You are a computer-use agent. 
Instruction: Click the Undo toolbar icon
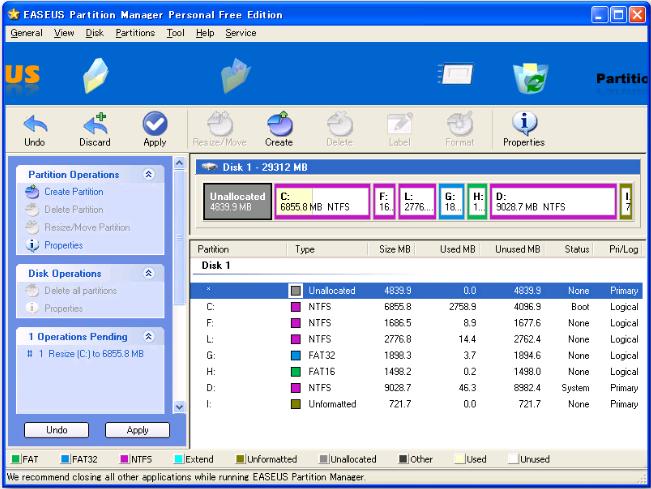tap(35, 124)
